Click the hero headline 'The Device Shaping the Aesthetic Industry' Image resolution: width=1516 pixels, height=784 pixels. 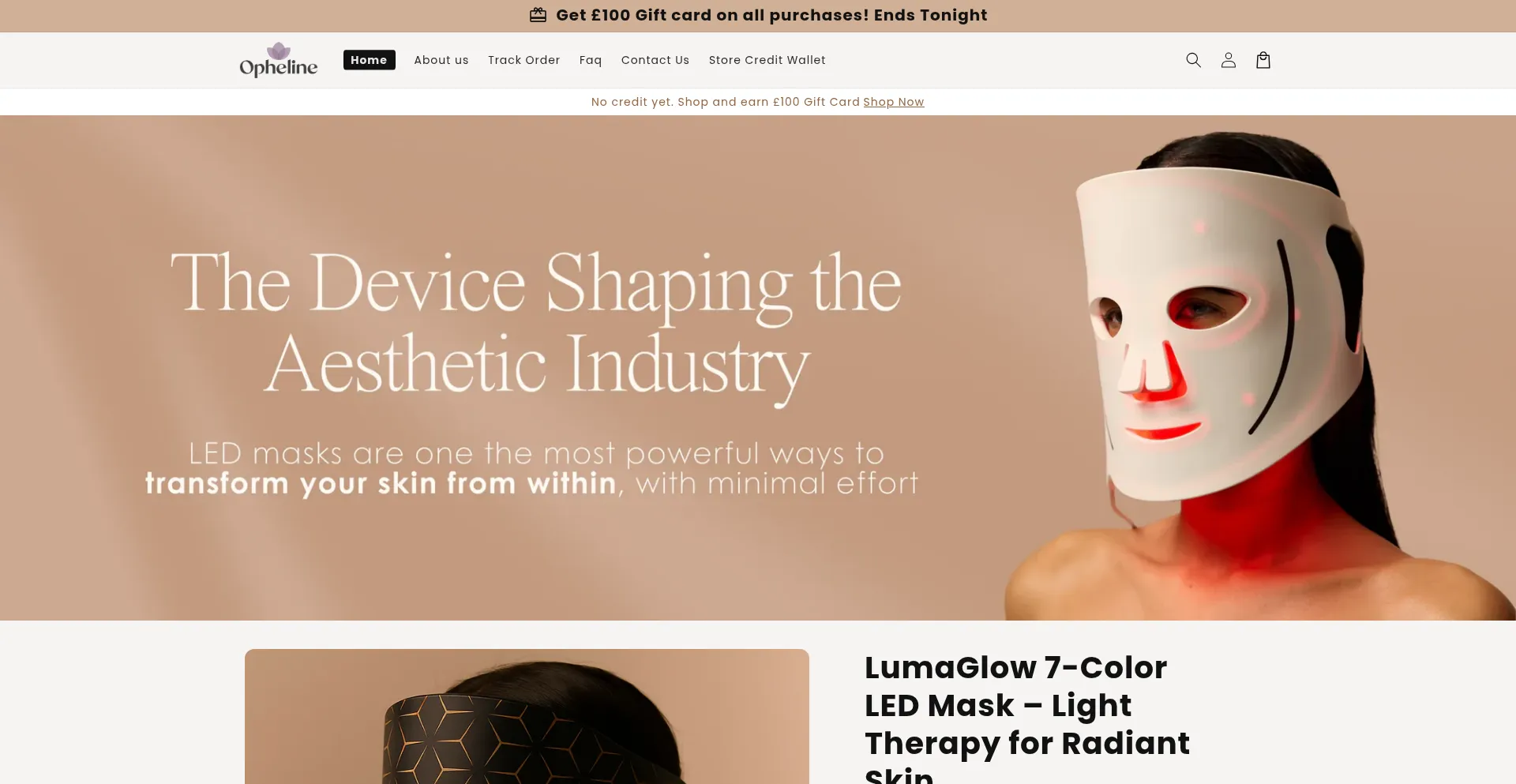[537, 324]
